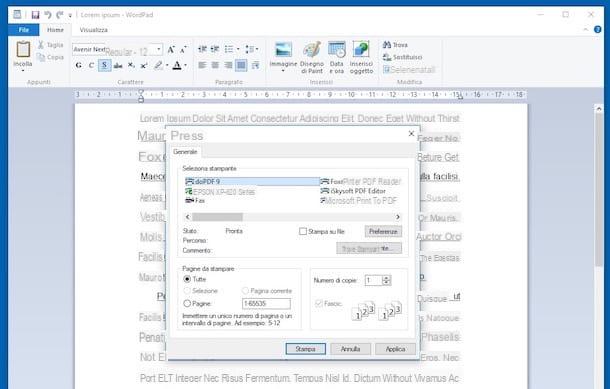Expand Incolla paste options arrow
This screenshot has width=610, height=389.
23,71
